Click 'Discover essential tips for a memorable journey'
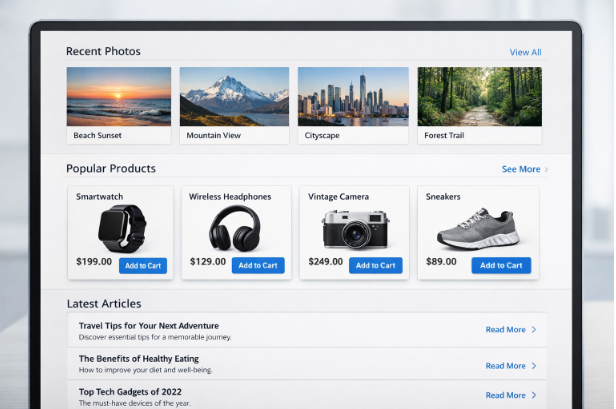The width and height of the screenshot is (616, 409). (x=155, y=337)
